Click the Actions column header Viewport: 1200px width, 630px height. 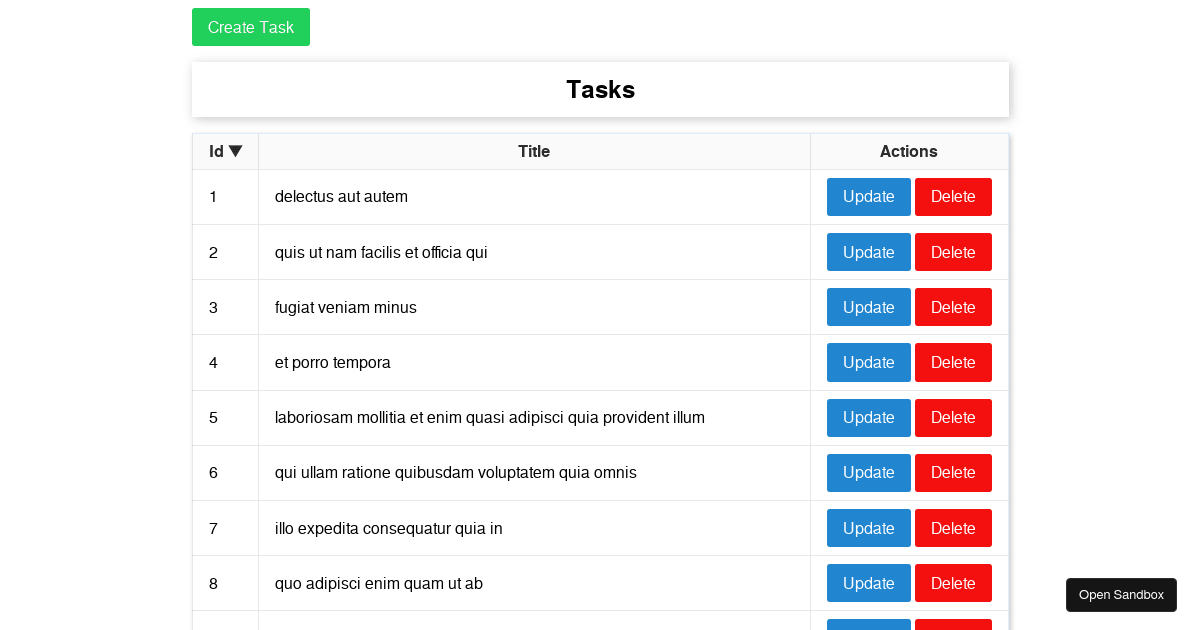pyautogui.click(x=908, y=151)
